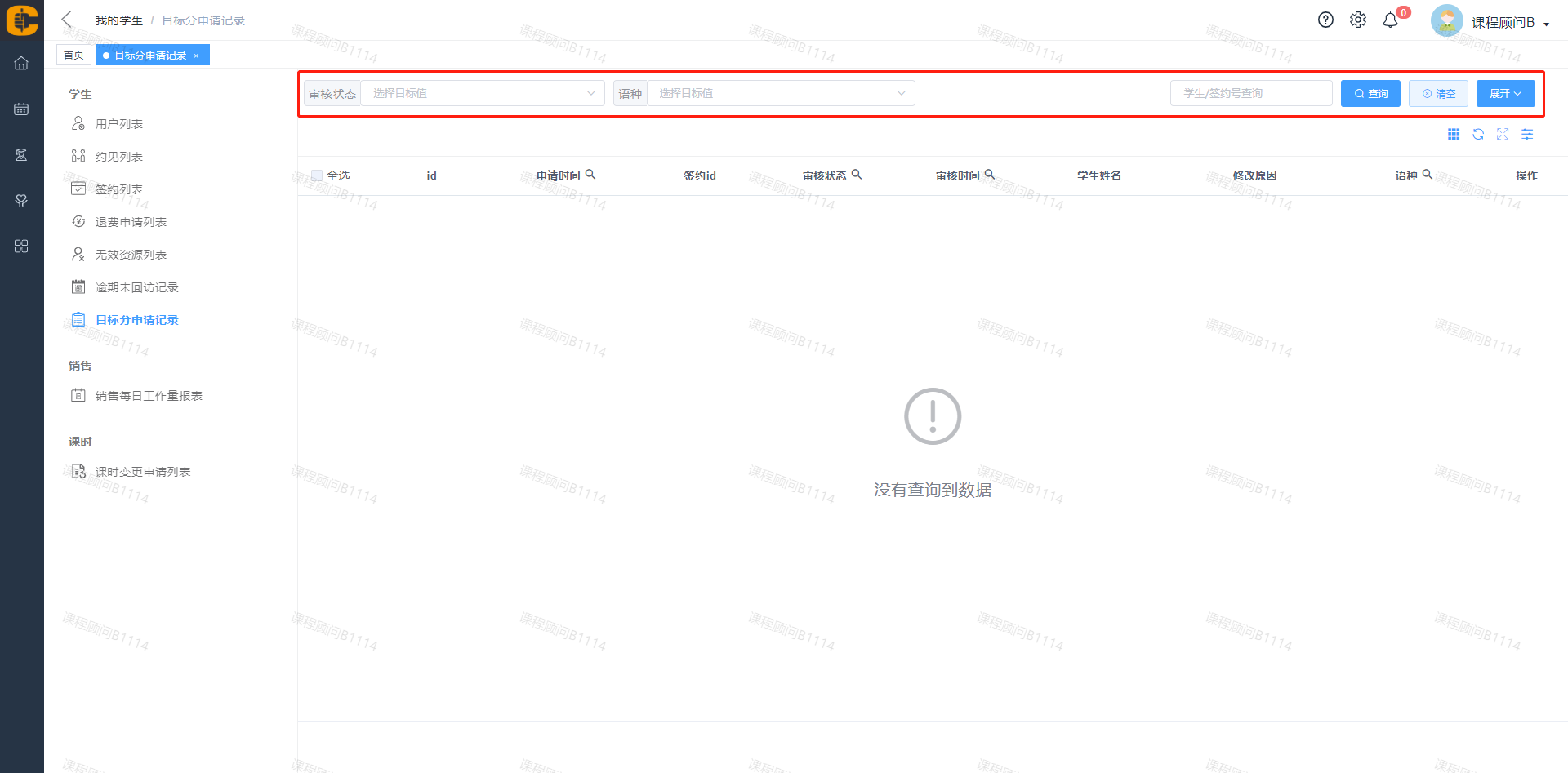Click the grid view icon above table
The image size is (1568, 773).
pos(1454,135)
